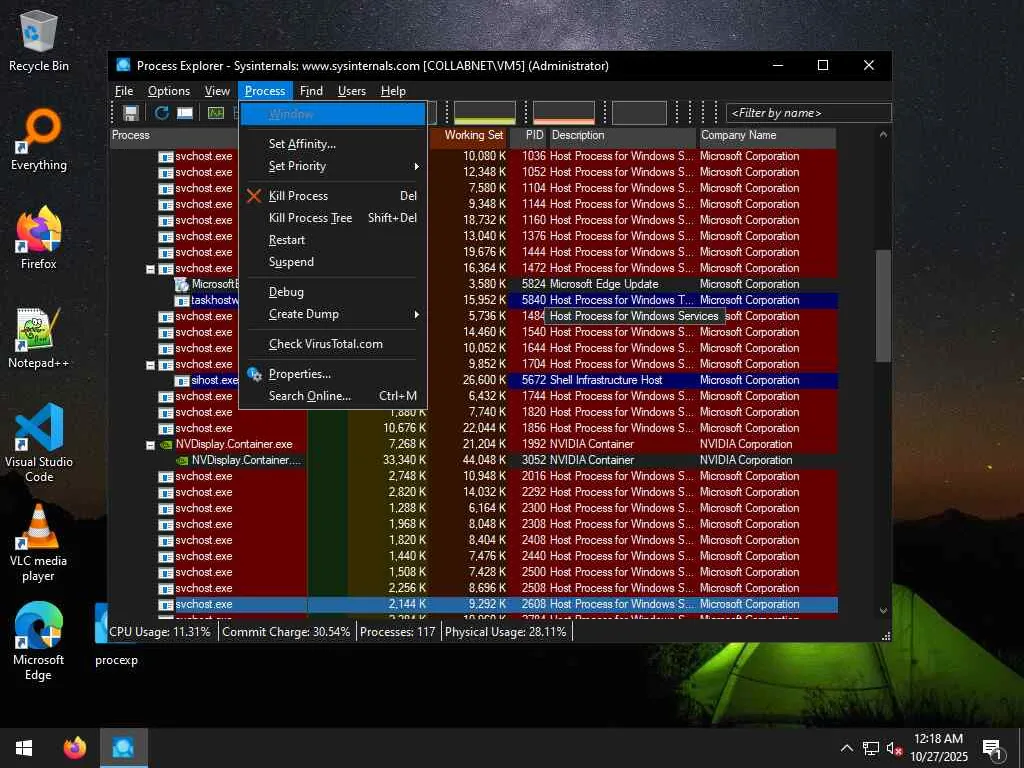Viewport: 1024px width, 768px height.
Task: Click the sihost.exe process icon
Action: tap(182, 380)
